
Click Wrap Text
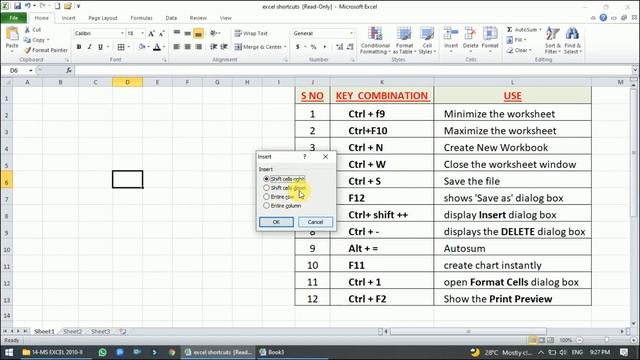pyautogui.click(x=251, y=33)
